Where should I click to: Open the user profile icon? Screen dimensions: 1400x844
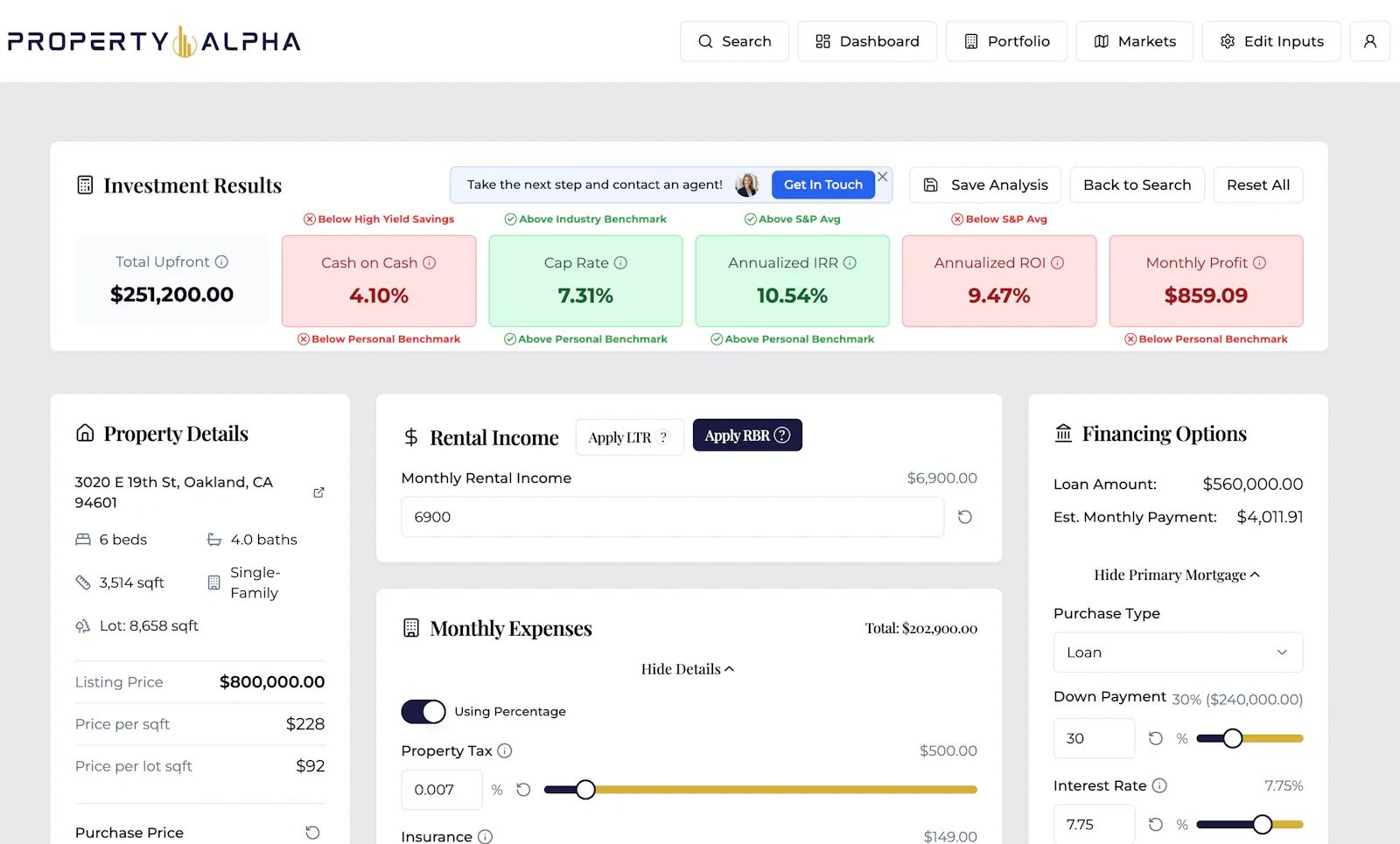1370,41
